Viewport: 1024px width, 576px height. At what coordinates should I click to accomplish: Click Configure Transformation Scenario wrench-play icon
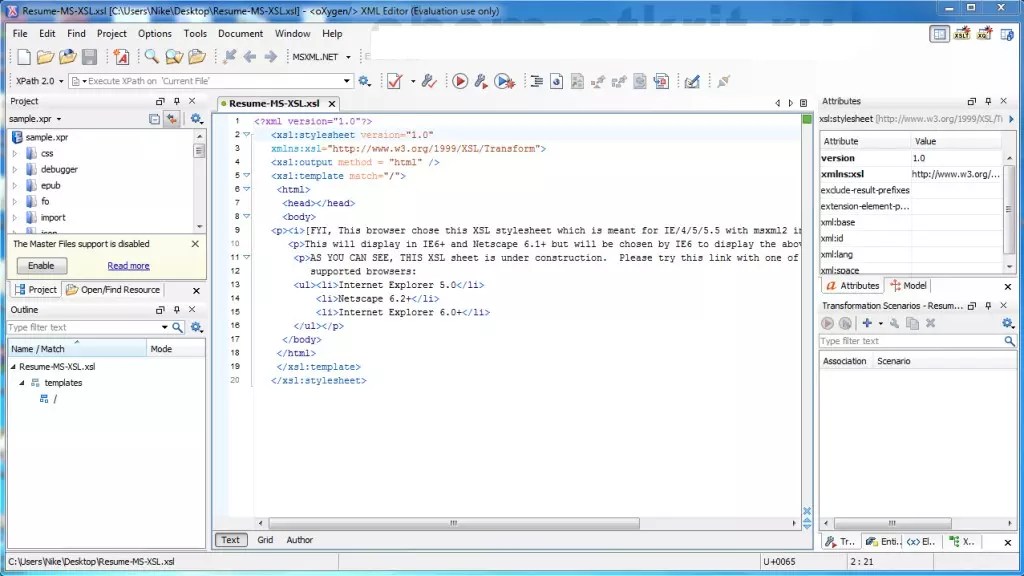point(481,81)
